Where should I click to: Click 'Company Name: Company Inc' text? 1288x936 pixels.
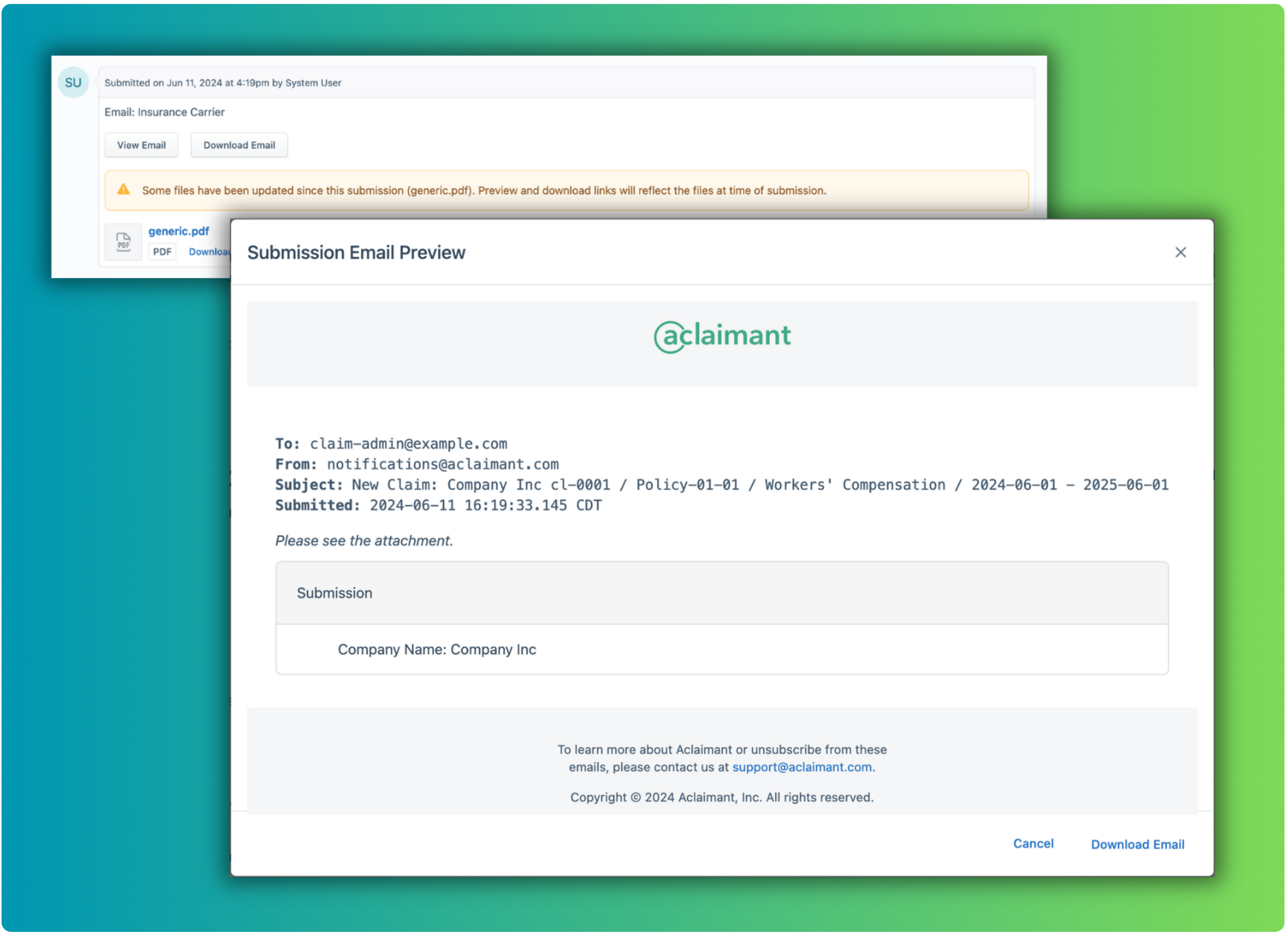click(437, 649)
